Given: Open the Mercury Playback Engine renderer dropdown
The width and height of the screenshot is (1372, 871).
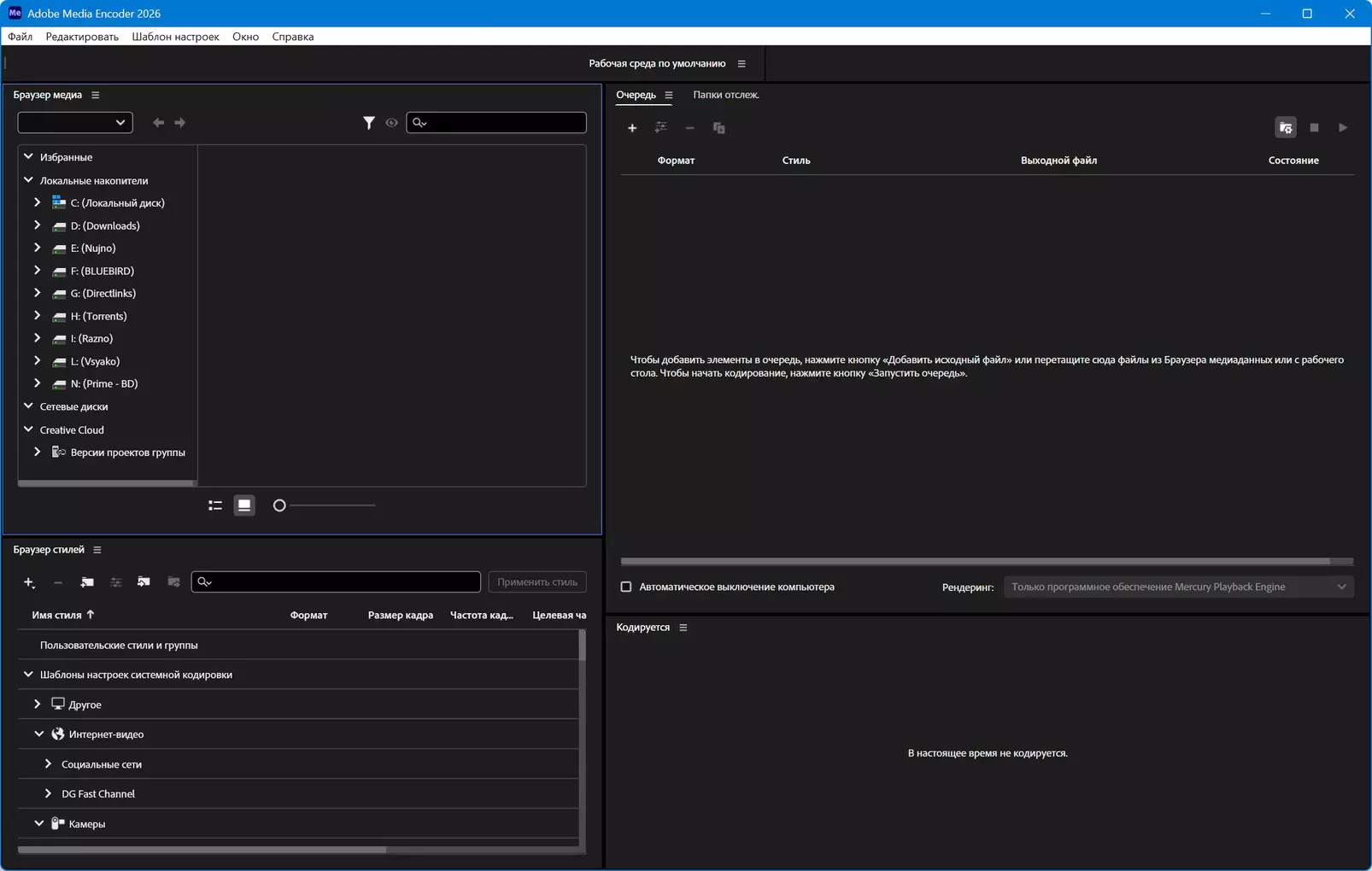Looking at the screenshot, I should point(1178,587).
